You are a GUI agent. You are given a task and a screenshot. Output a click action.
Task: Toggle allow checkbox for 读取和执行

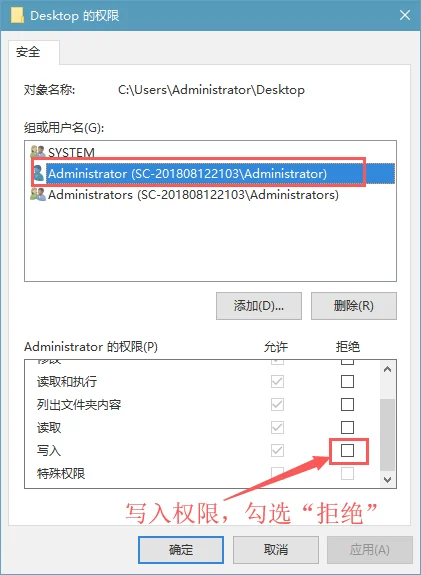coord(277,381)
